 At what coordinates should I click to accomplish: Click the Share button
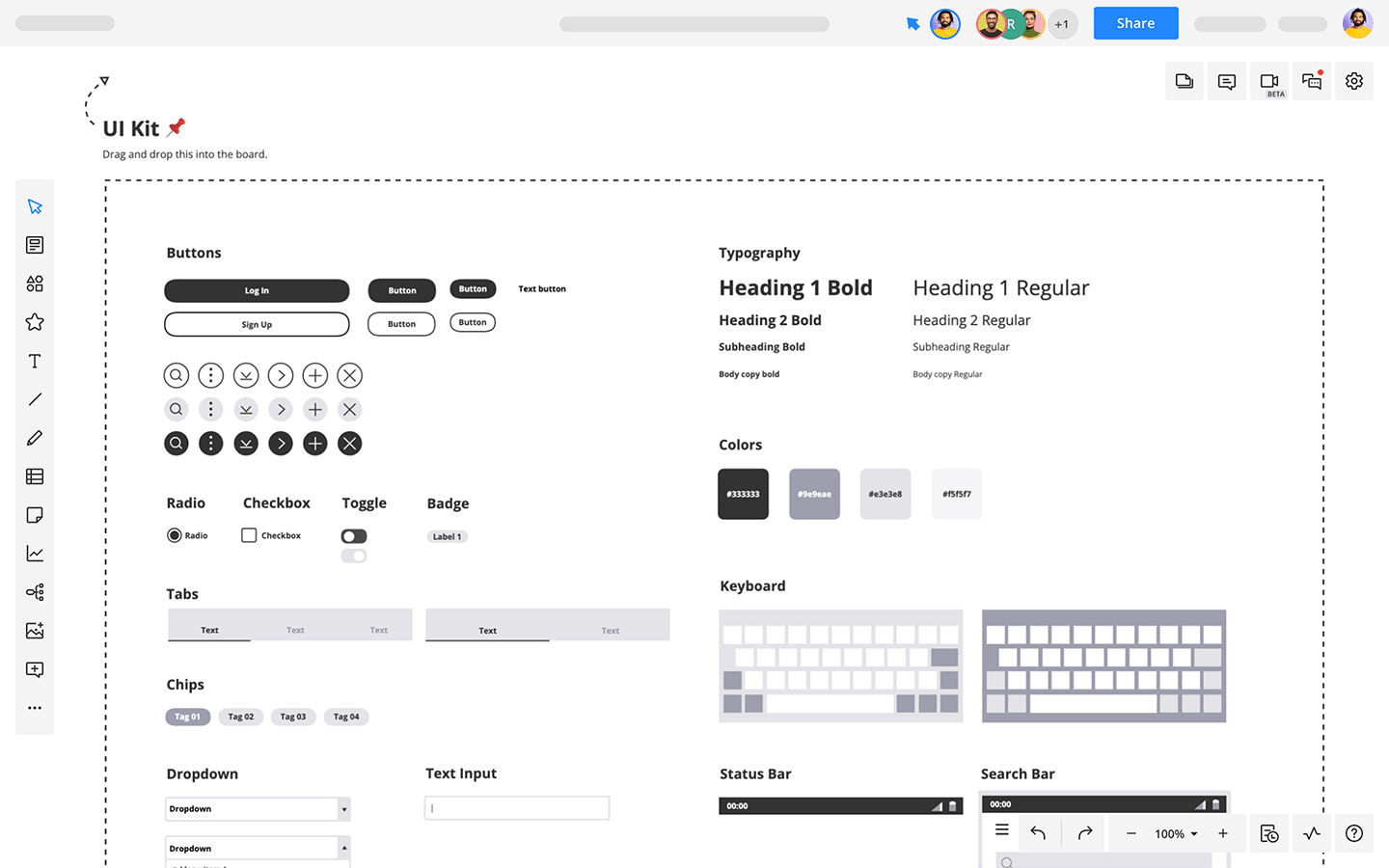click(x=1136, y=23)
